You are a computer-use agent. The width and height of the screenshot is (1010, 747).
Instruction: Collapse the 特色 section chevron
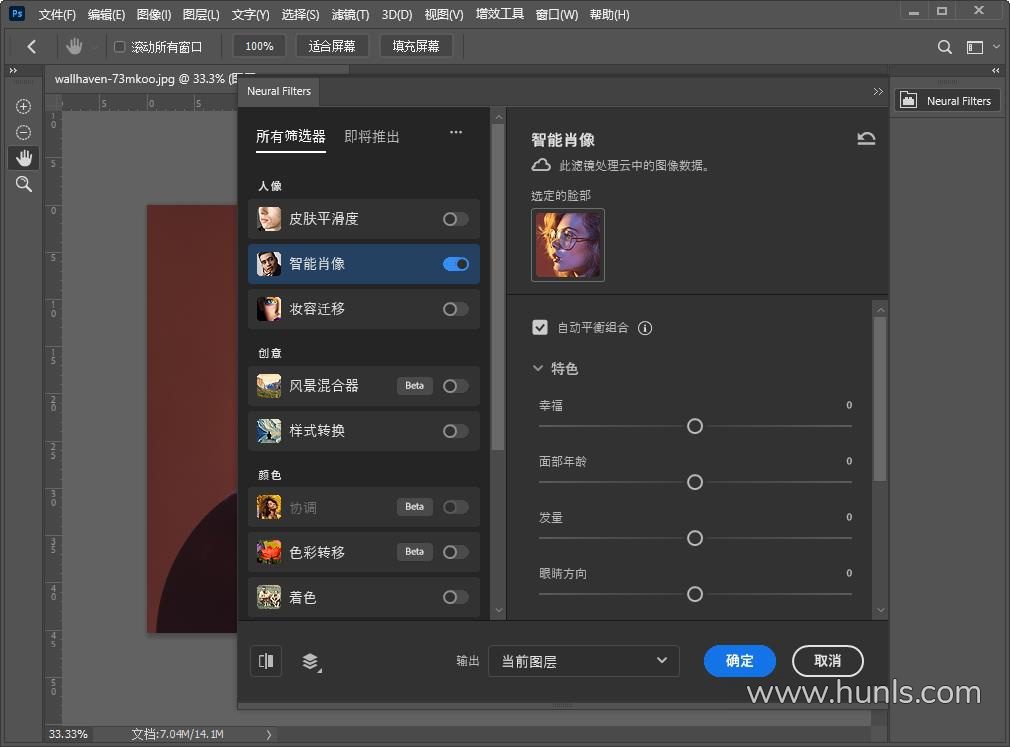click(x=538, y=368)
